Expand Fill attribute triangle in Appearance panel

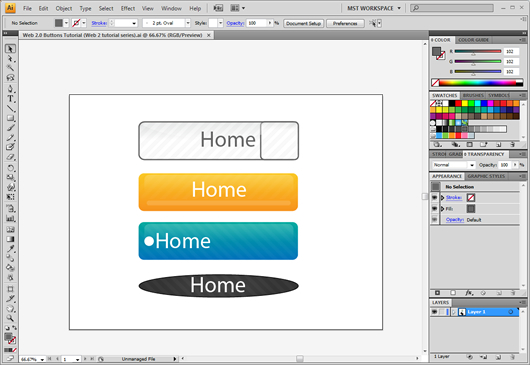coord(442,209)
